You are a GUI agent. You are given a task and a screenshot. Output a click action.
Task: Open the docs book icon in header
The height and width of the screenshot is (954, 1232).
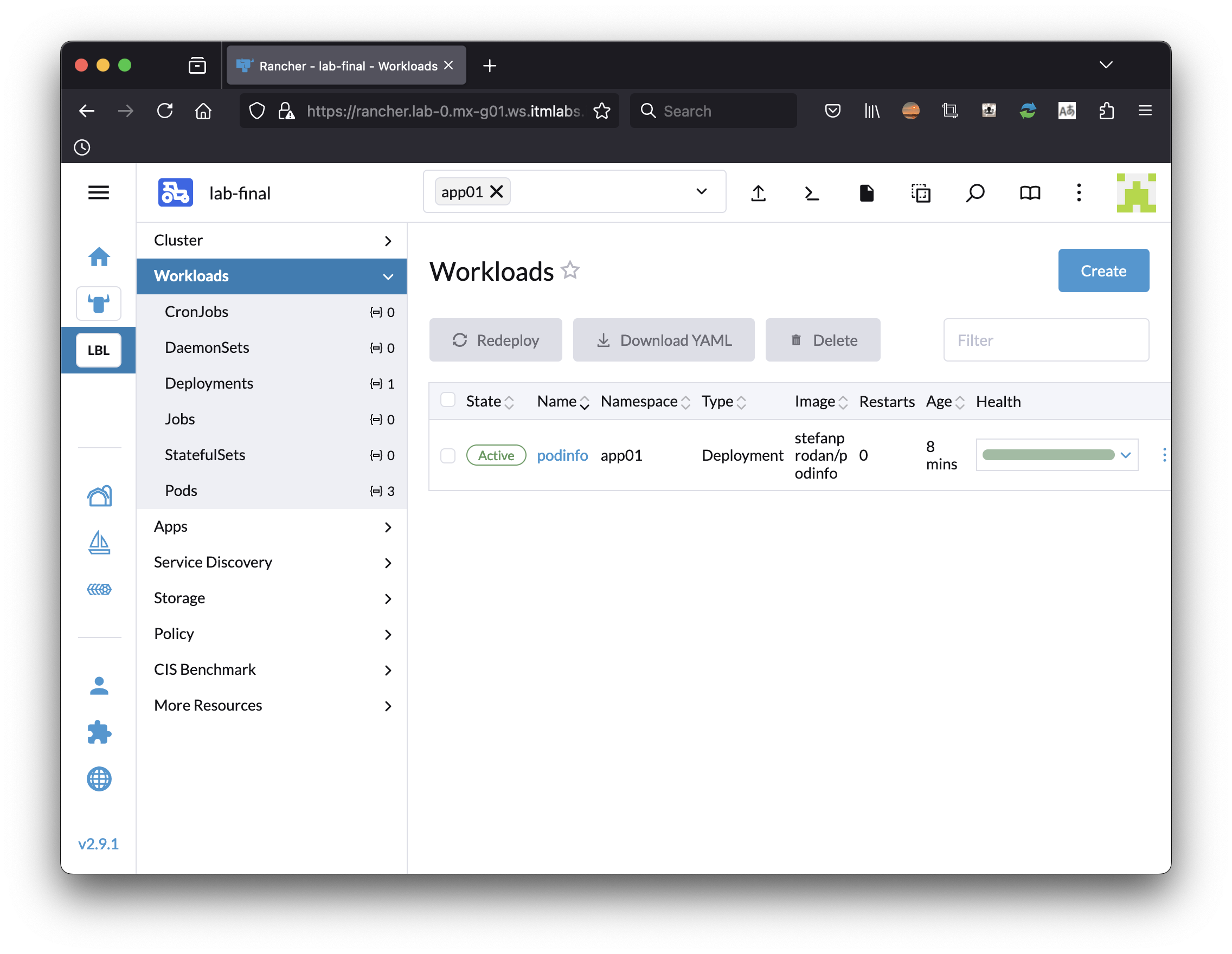[1030, 194]
